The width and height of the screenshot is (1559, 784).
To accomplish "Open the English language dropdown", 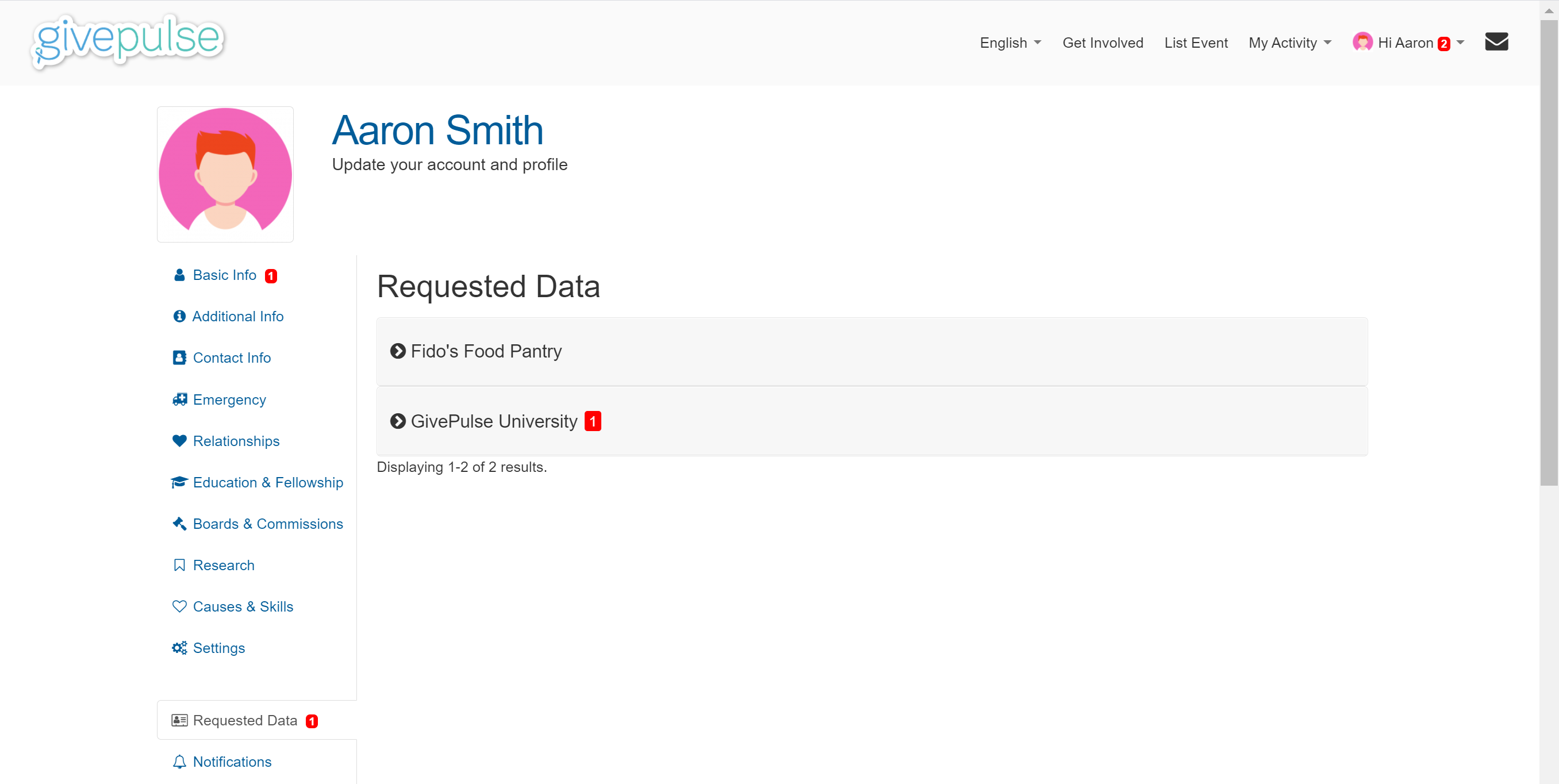I will tap(1010, 43).
